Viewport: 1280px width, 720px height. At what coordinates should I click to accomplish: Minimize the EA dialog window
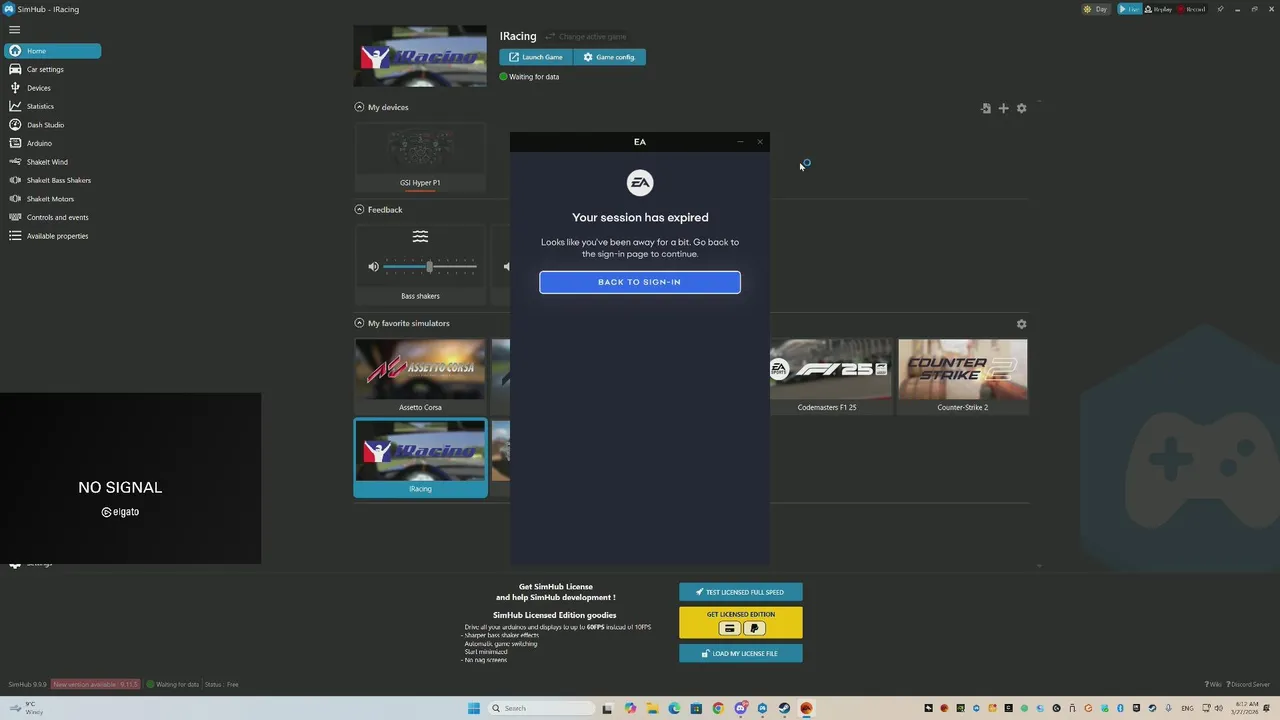point(740,142)
